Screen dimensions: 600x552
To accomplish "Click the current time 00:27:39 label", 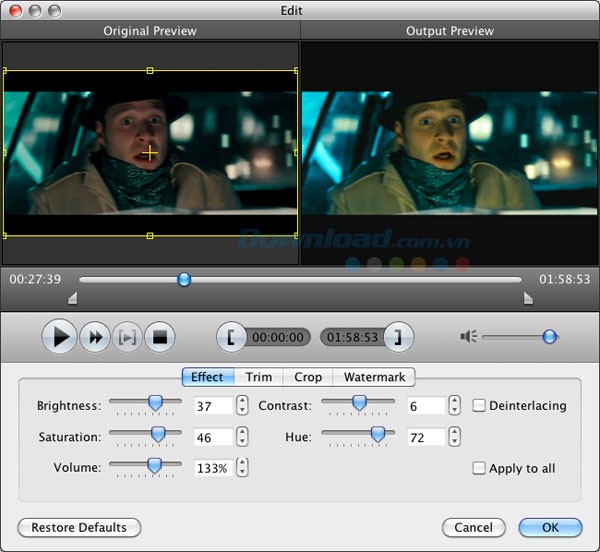I will (35, 279).
